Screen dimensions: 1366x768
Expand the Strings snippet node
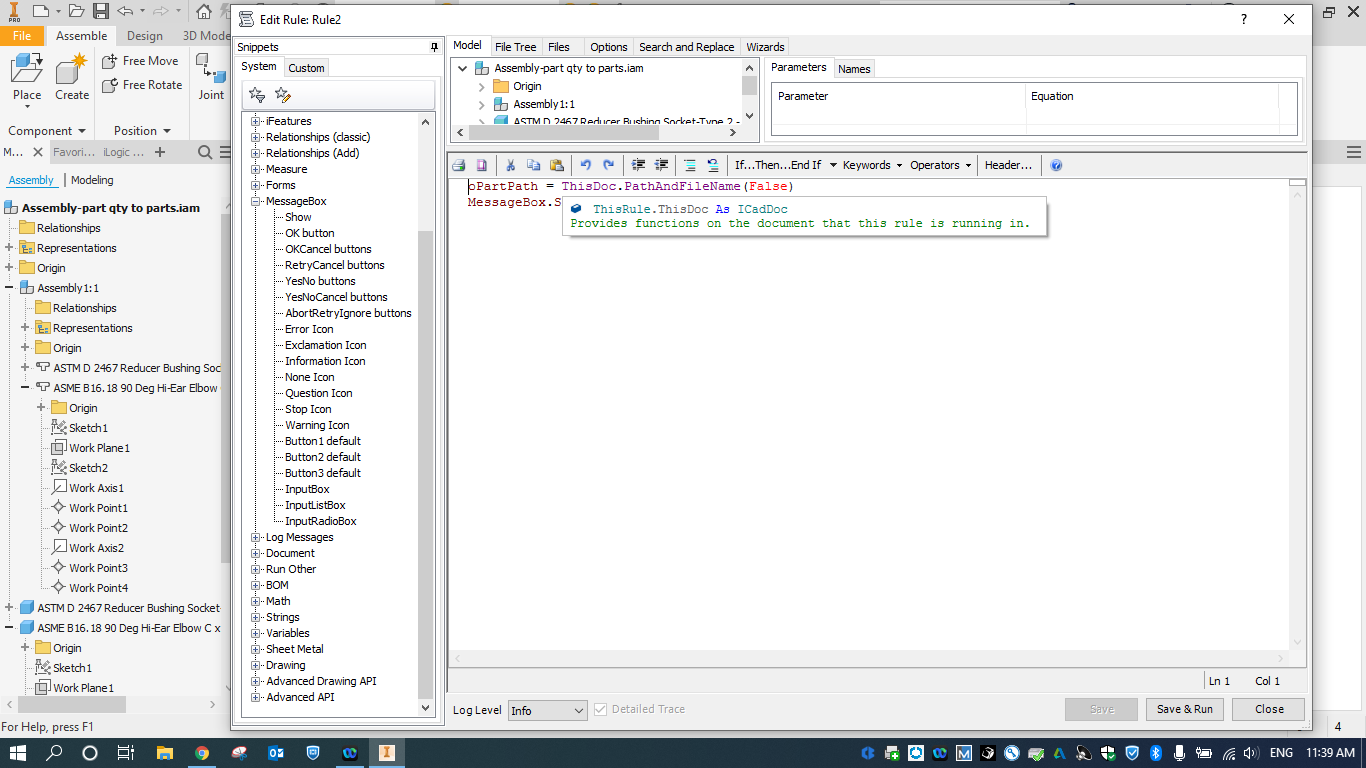point(256,617)
